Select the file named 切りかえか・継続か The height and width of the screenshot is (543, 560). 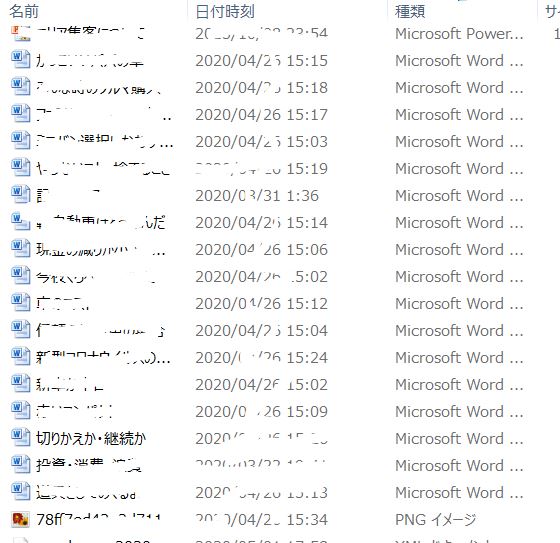(x=91, y=438)
